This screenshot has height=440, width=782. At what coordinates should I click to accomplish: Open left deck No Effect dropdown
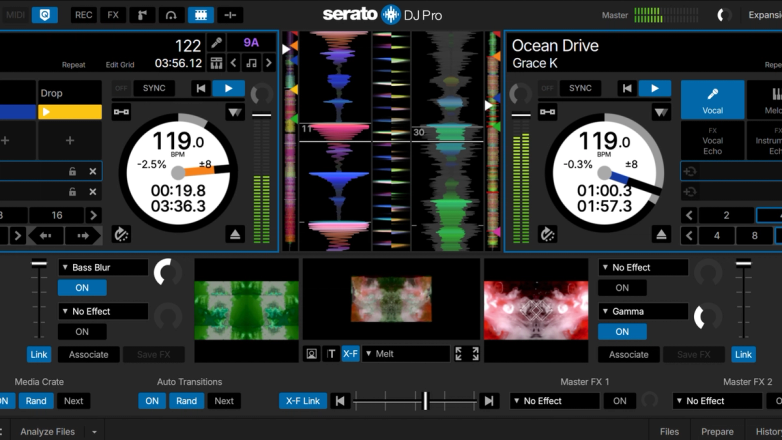pyautogui.click(x=103, y=311)
